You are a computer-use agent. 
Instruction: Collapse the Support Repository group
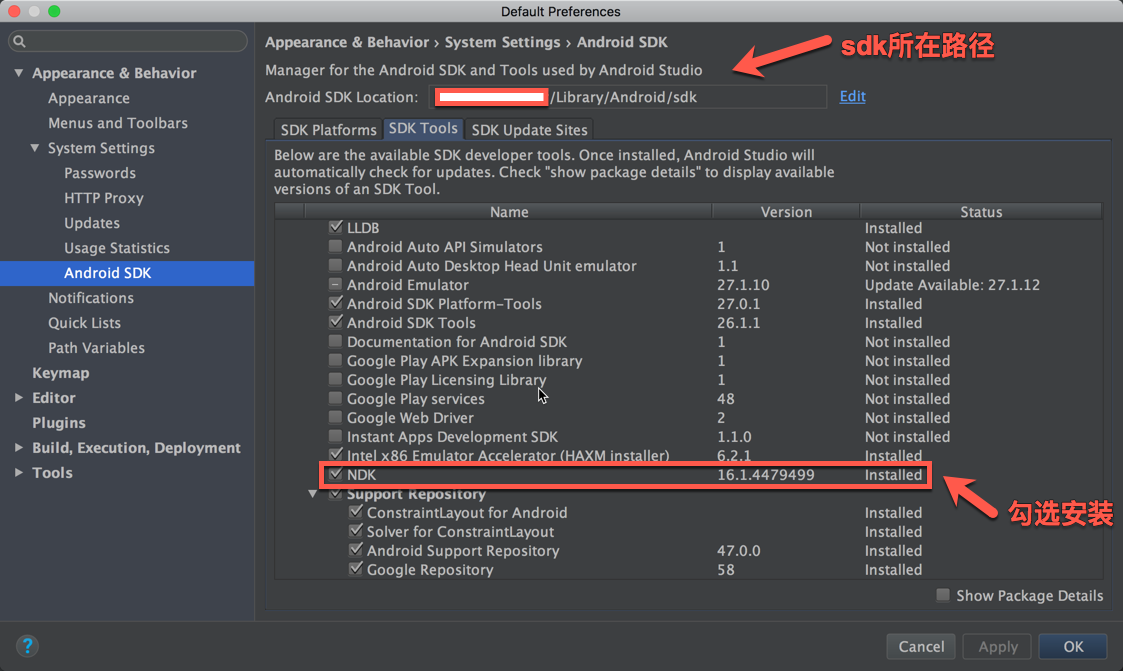[312, 494]
